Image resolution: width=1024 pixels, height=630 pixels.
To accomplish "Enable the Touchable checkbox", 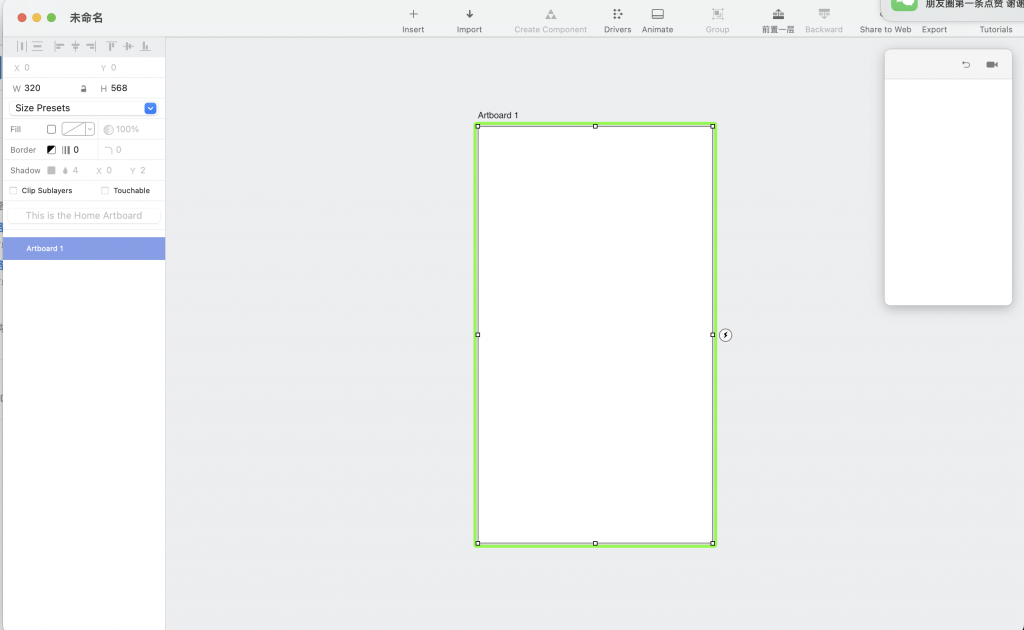I will coord(105,190).
